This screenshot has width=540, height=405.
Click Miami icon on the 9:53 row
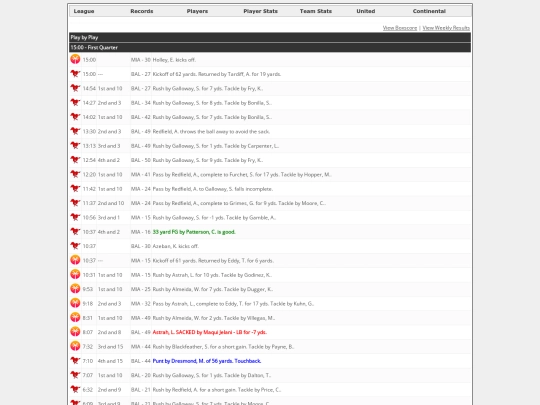pyautogui.click(x=75, y=289)
